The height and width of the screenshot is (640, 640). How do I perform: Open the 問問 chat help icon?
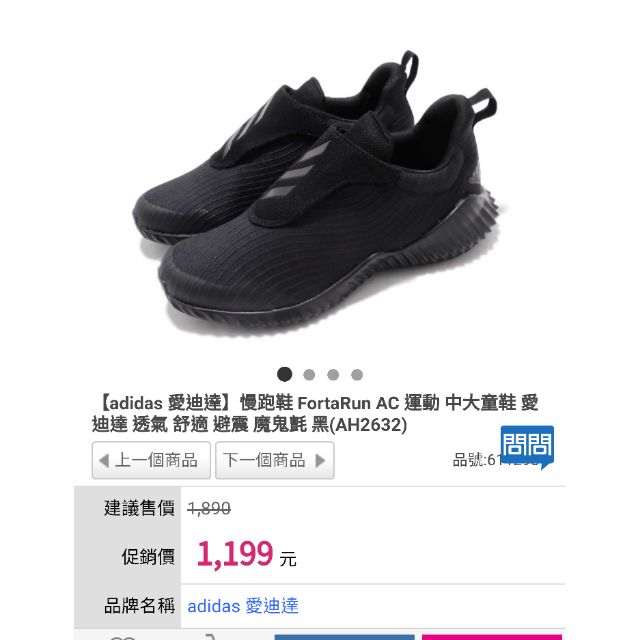527,447
